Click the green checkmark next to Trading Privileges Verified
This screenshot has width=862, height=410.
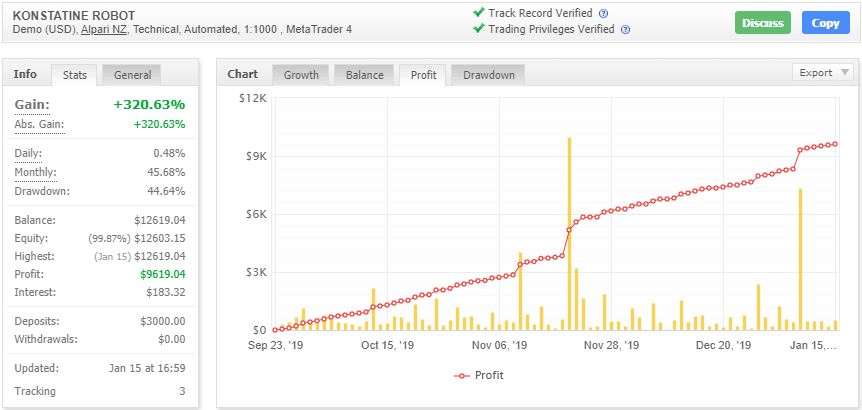(x=478, y=29)
